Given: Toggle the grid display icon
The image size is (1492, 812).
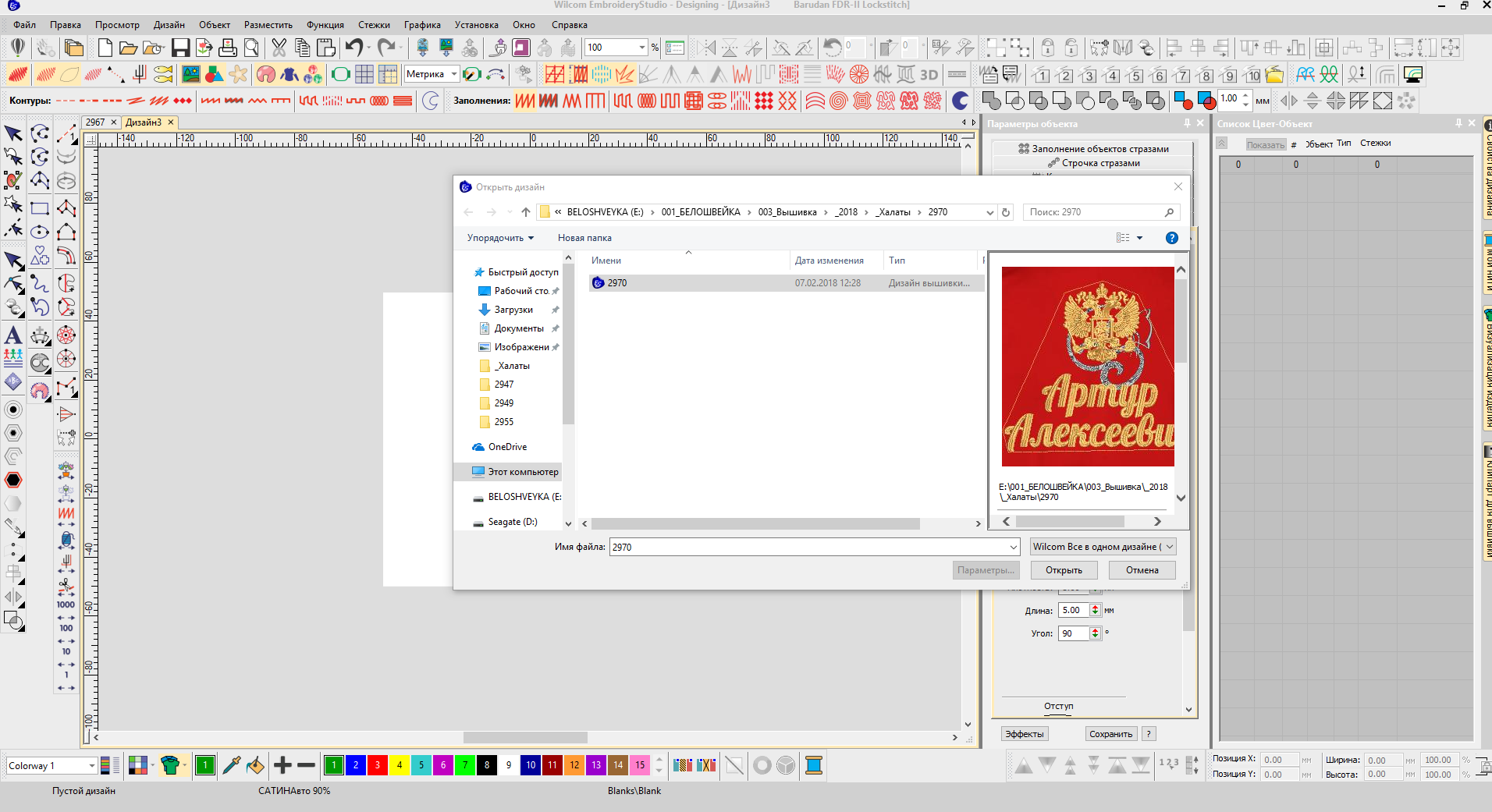Looking at the screenshot, I should click(x=364, y=75).
